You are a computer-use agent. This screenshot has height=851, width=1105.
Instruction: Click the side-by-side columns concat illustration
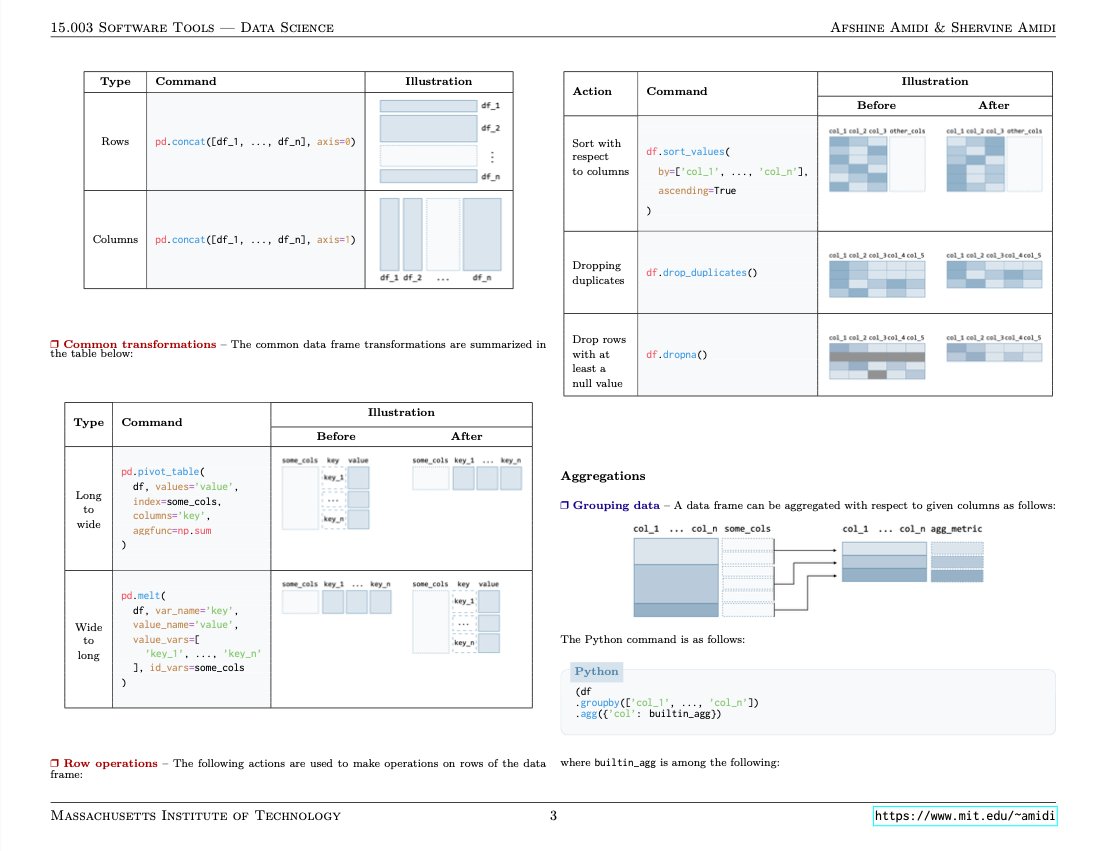point(440,240)
